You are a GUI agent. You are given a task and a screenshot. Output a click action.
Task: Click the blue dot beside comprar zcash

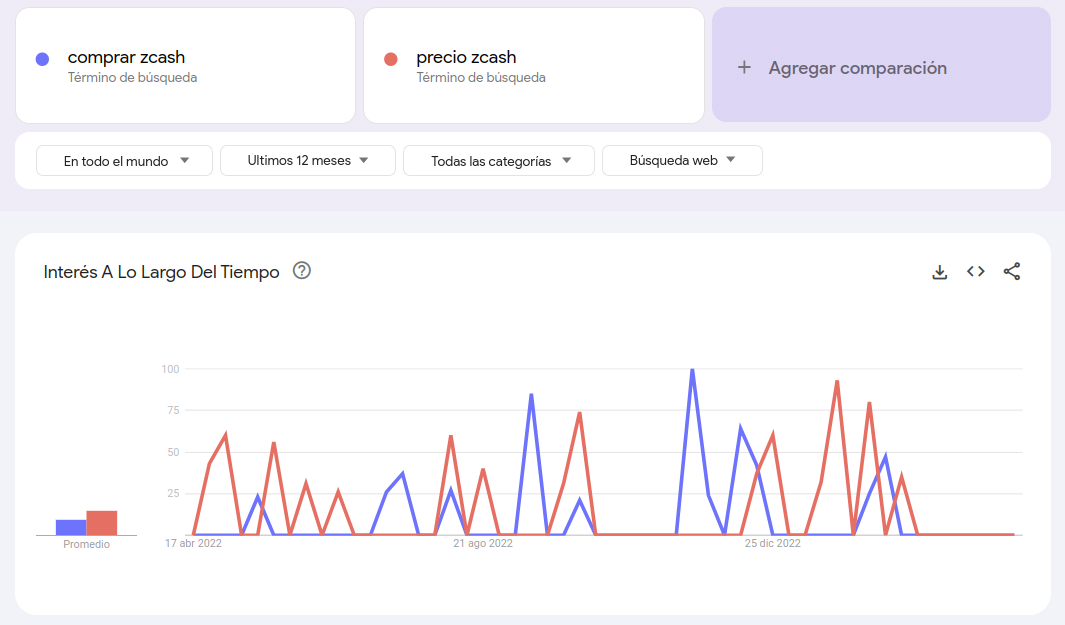pyautogui.click(x=42, y=59)
